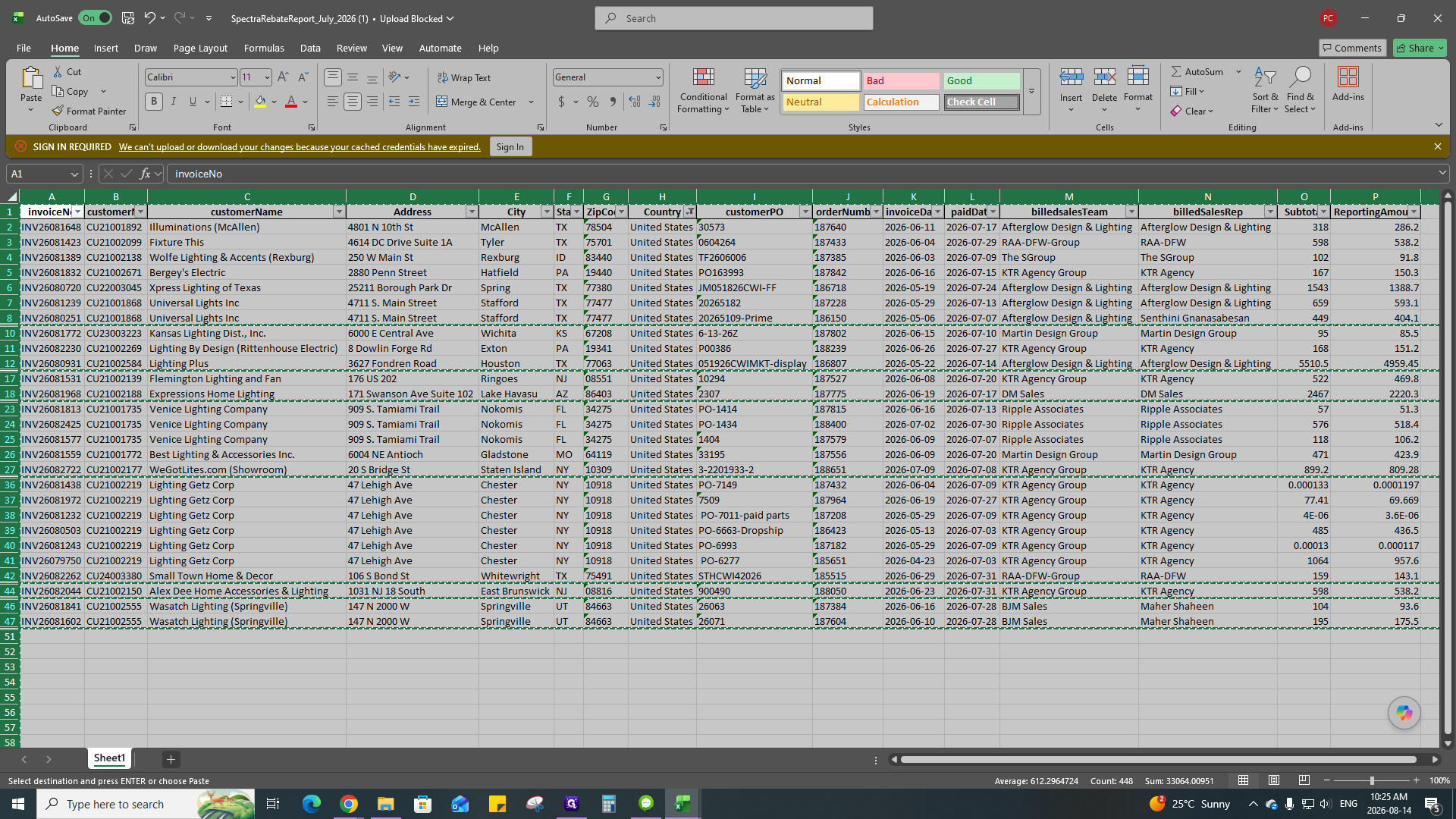Switch to Page Break Preview icon
Viewport: 1456px width, 819px height.
(1304, 780)
